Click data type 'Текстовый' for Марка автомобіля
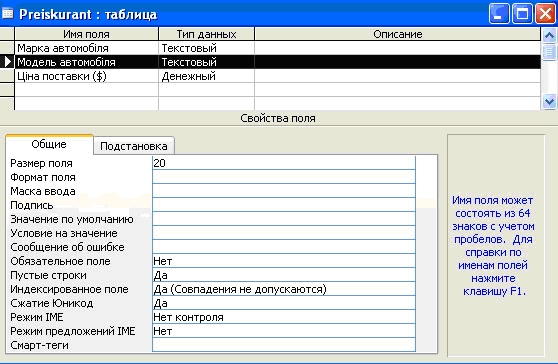This screenshot has height=364, width=558. 206,48
